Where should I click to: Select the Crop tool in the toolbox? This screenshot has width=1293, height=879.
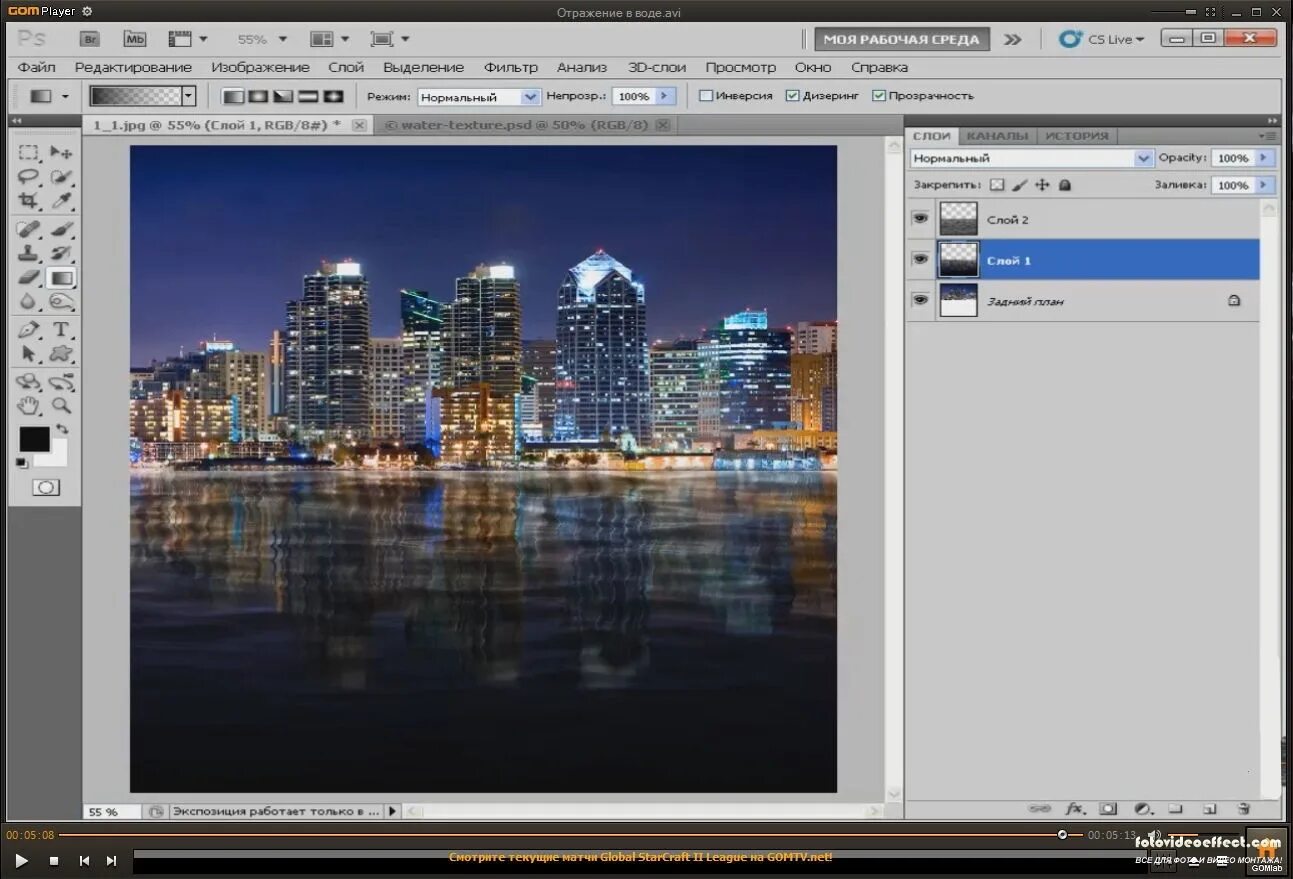(x=28, y=201)
